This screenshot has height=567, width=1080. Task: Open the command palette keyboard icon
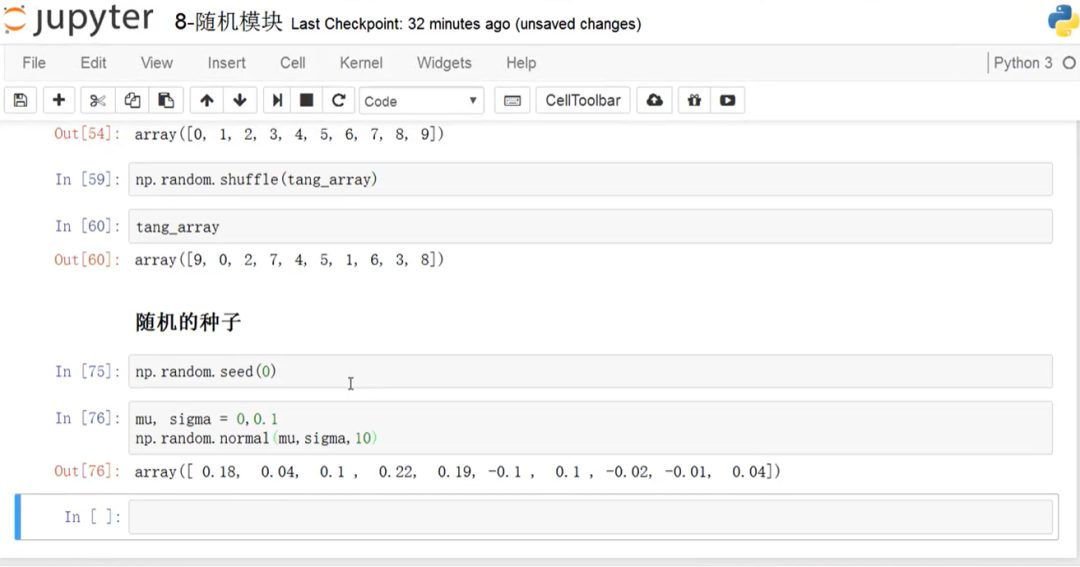click(x=512, y=101)
